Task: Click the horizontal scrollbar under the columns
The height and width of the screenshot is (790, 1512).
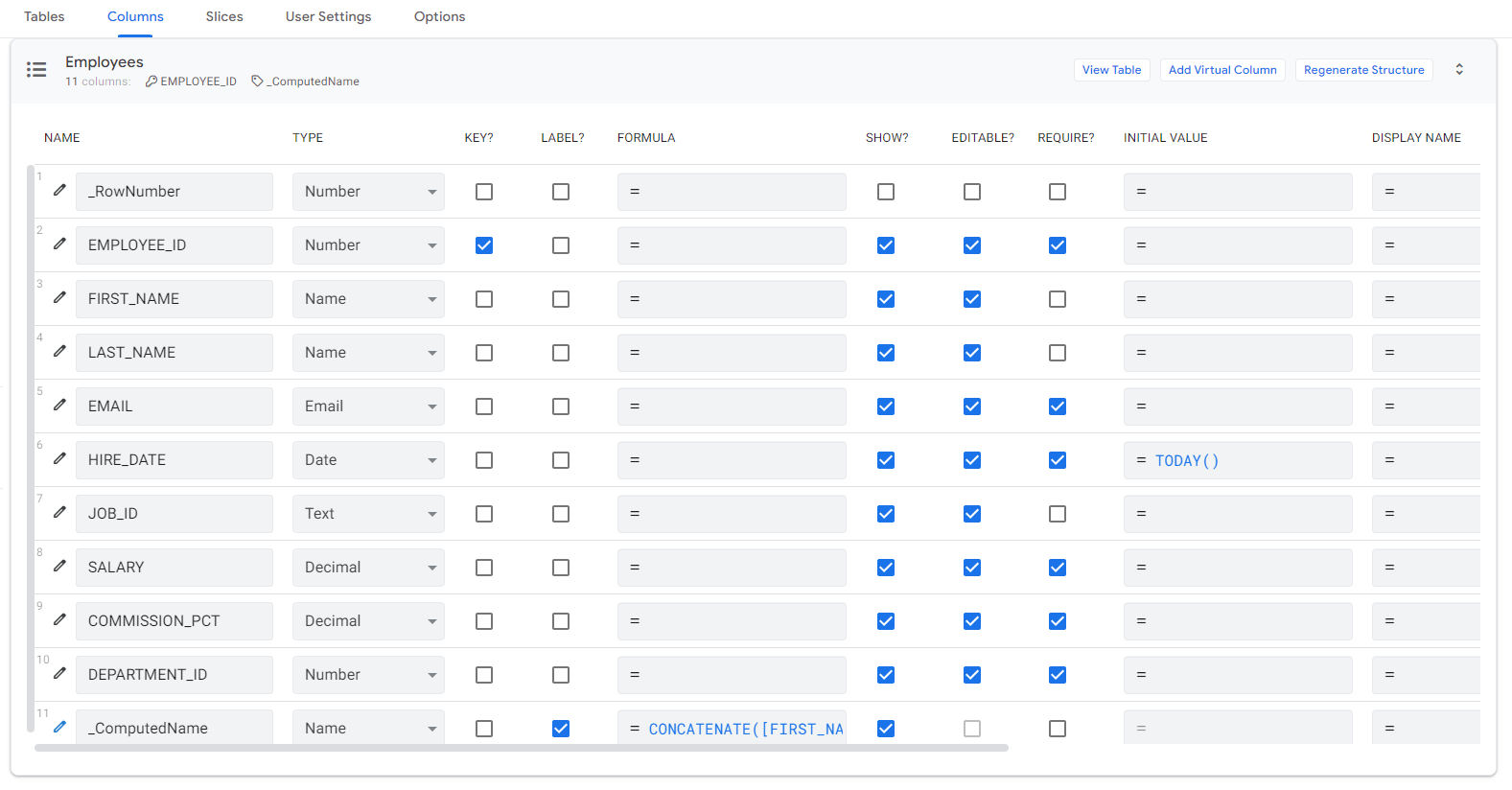Action: coord(522,748)
